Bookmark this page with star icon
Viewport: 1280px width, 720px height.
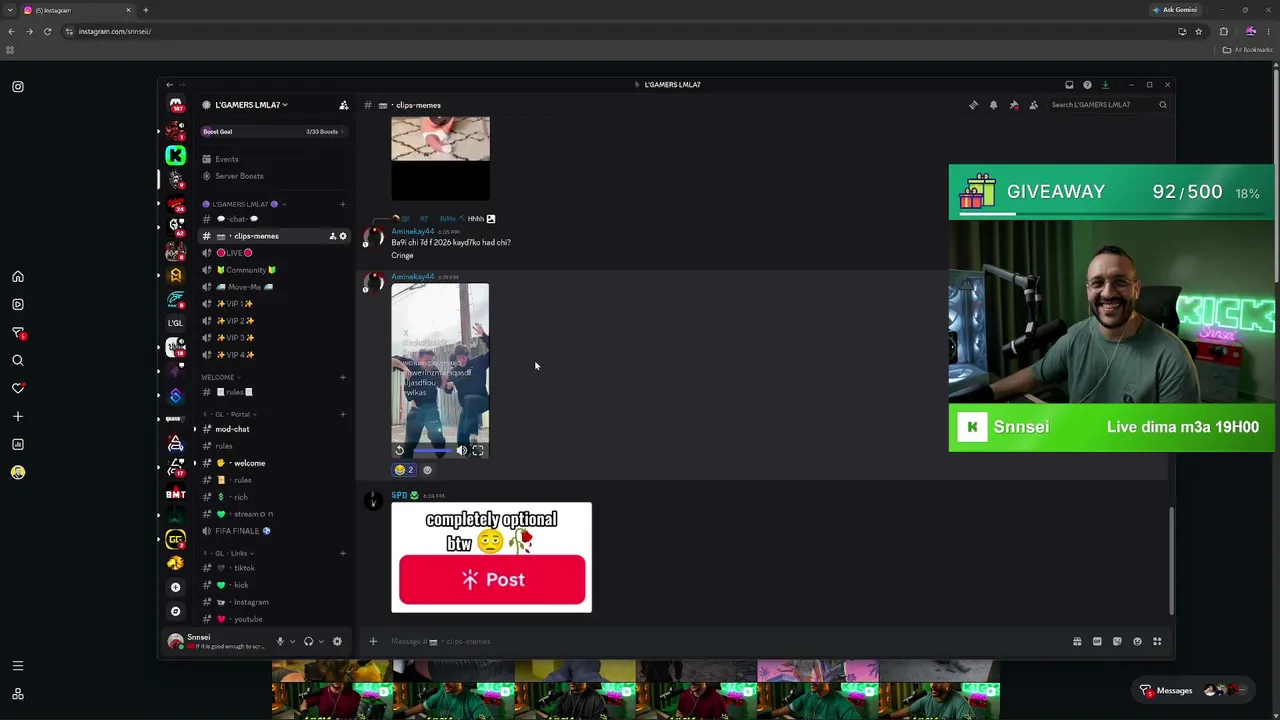tap(1198, 31)
